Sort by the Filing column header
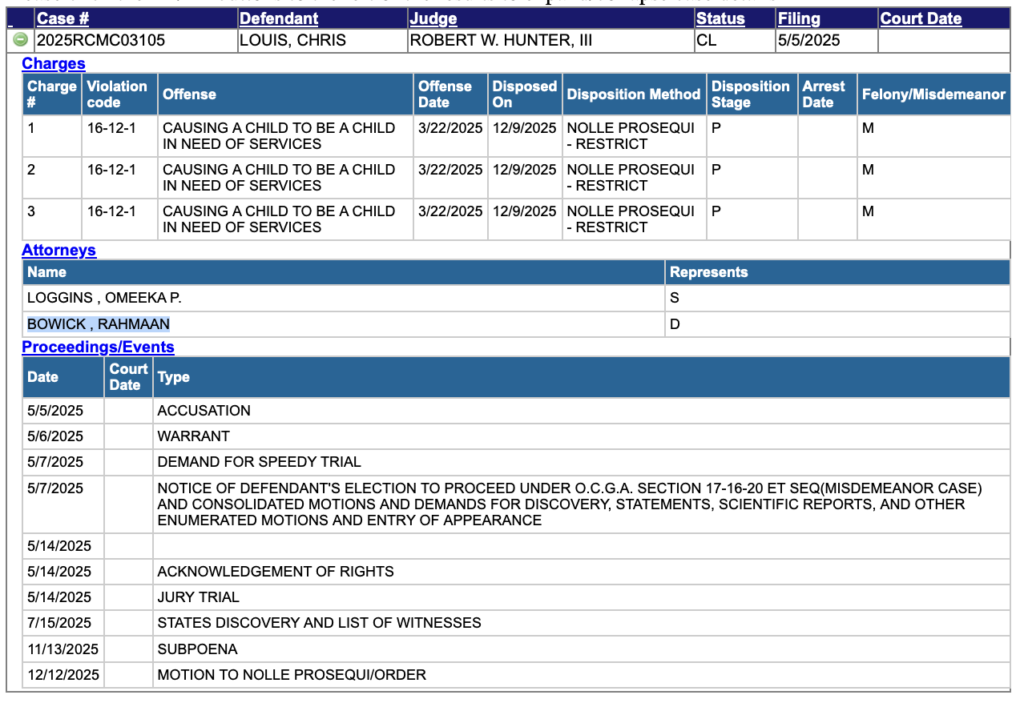The width and height of the screenshot is (1024, 703). (799, 18)
